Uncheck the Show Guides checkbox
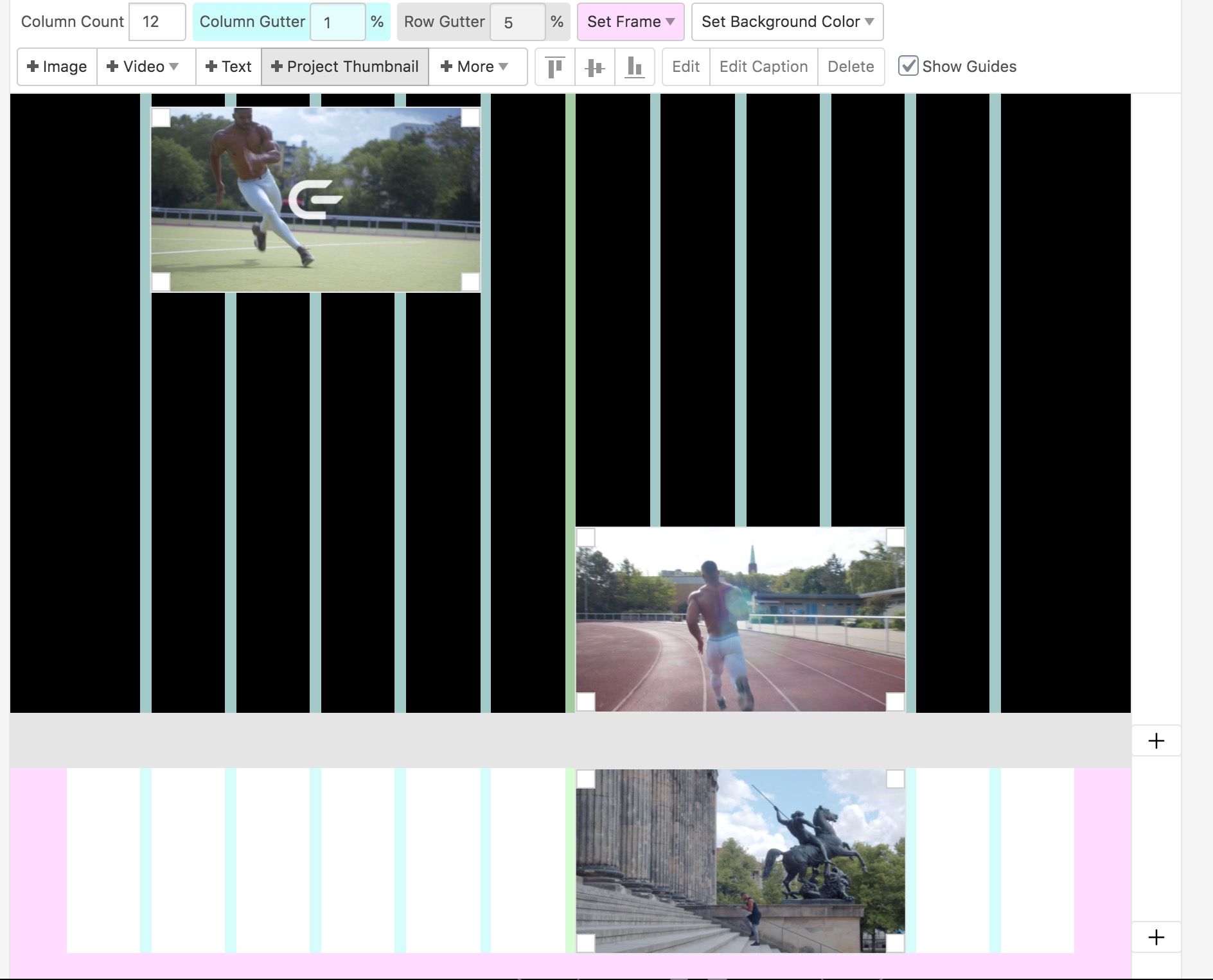The width and height of the screenshot is (1213, 980). click(x=908, y=66)
